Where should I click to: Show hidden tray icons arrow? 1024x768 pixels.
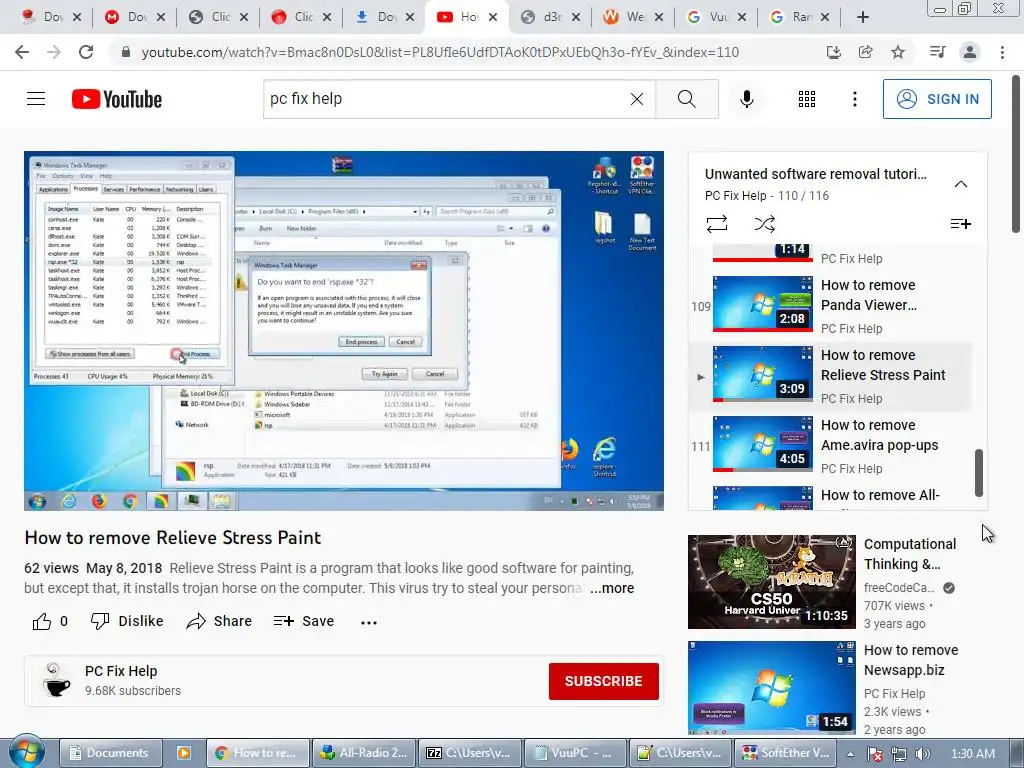(x=850, y=754)
